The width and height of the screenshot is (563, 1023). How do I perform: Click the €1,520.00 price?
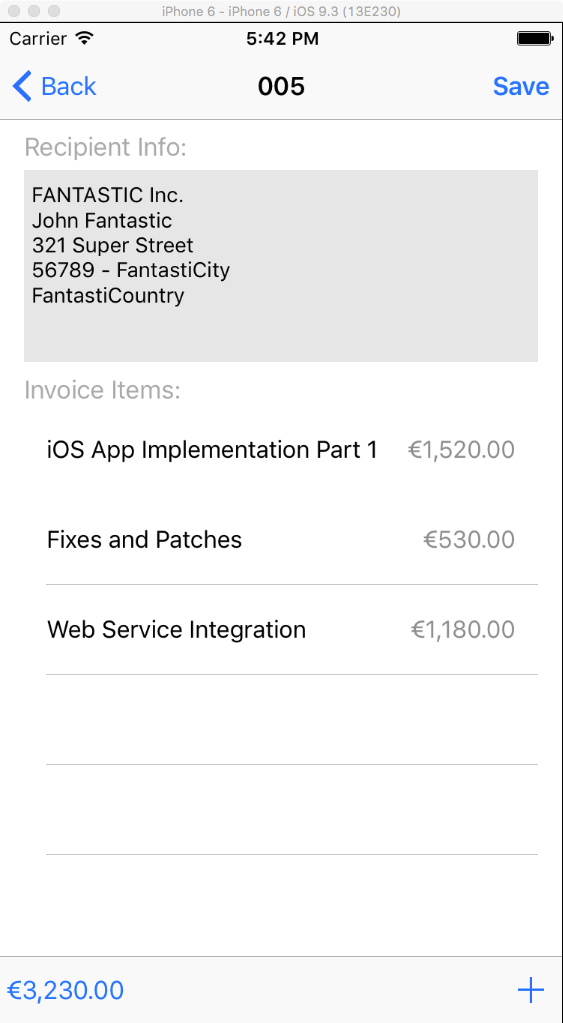[x=461, y=450]
